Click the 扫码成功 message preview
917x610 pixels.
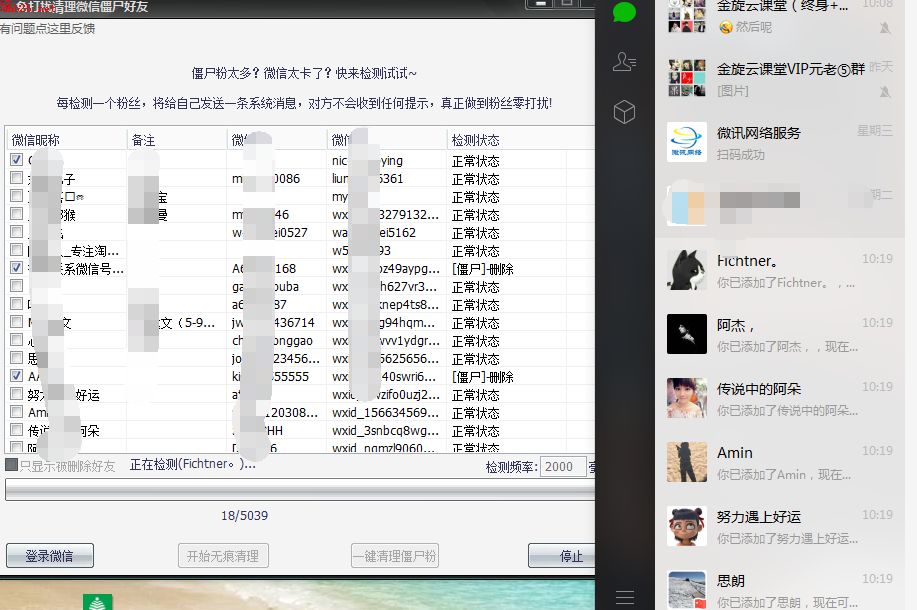click(740, 154)
